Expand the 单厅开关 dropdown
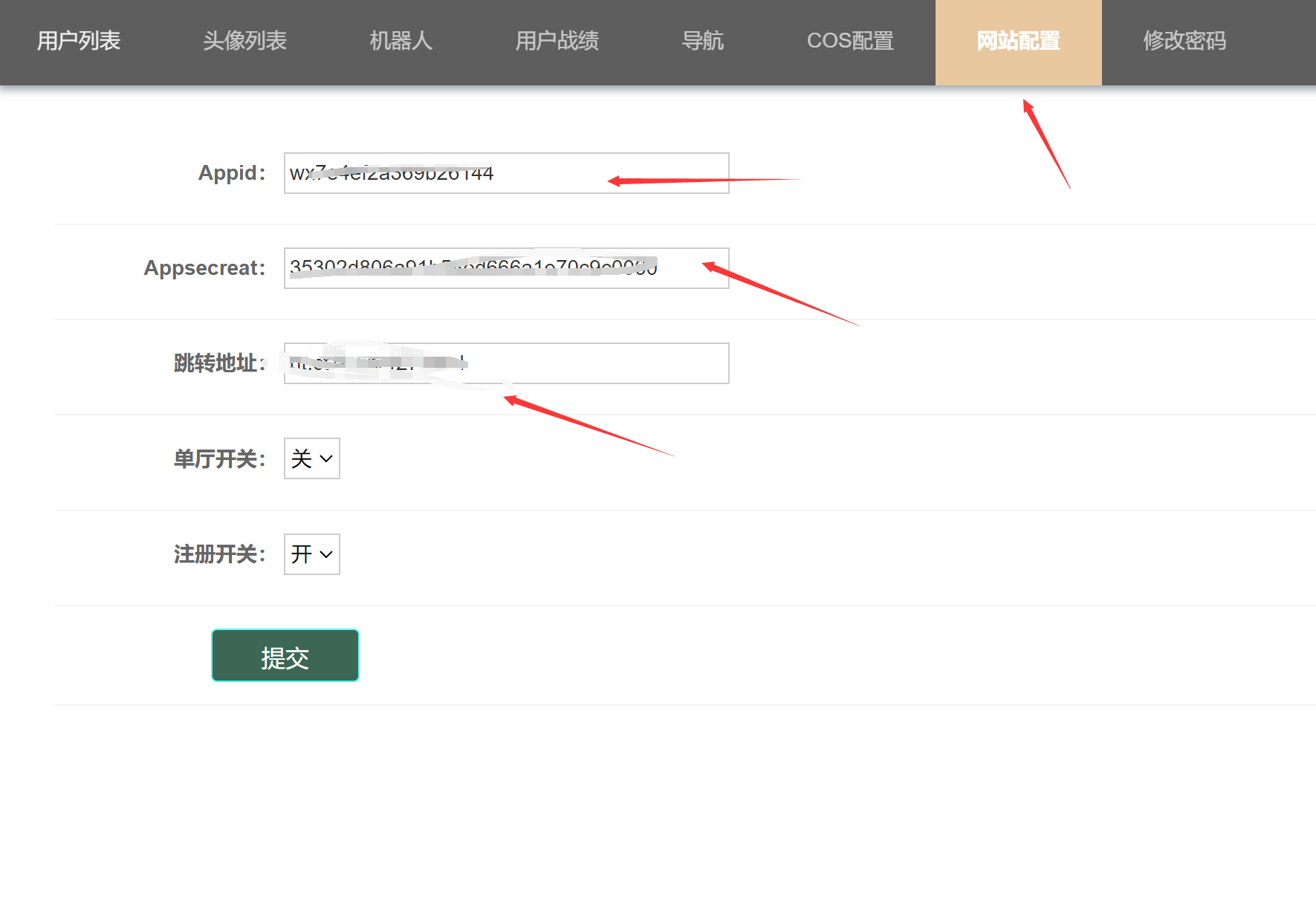1316x905 pixels. point(311,458)
